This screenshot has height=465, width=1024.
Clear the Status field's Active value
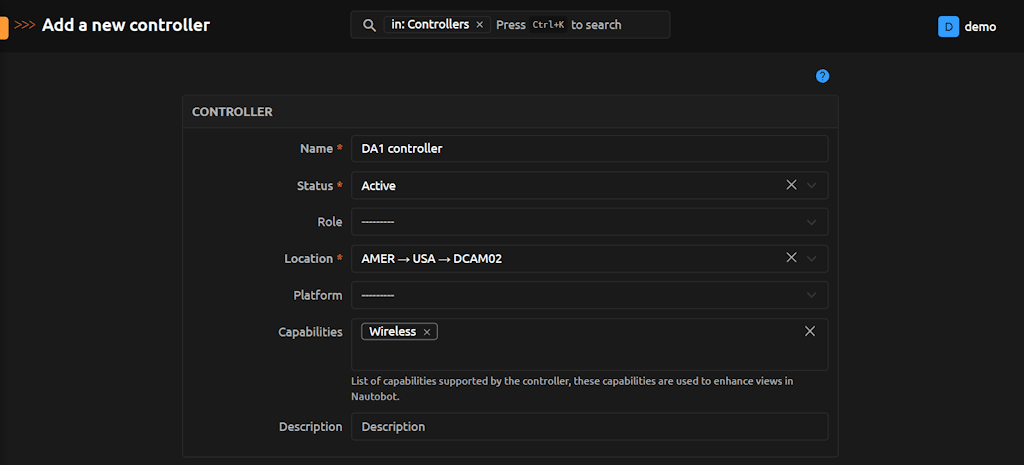[791, 185]
